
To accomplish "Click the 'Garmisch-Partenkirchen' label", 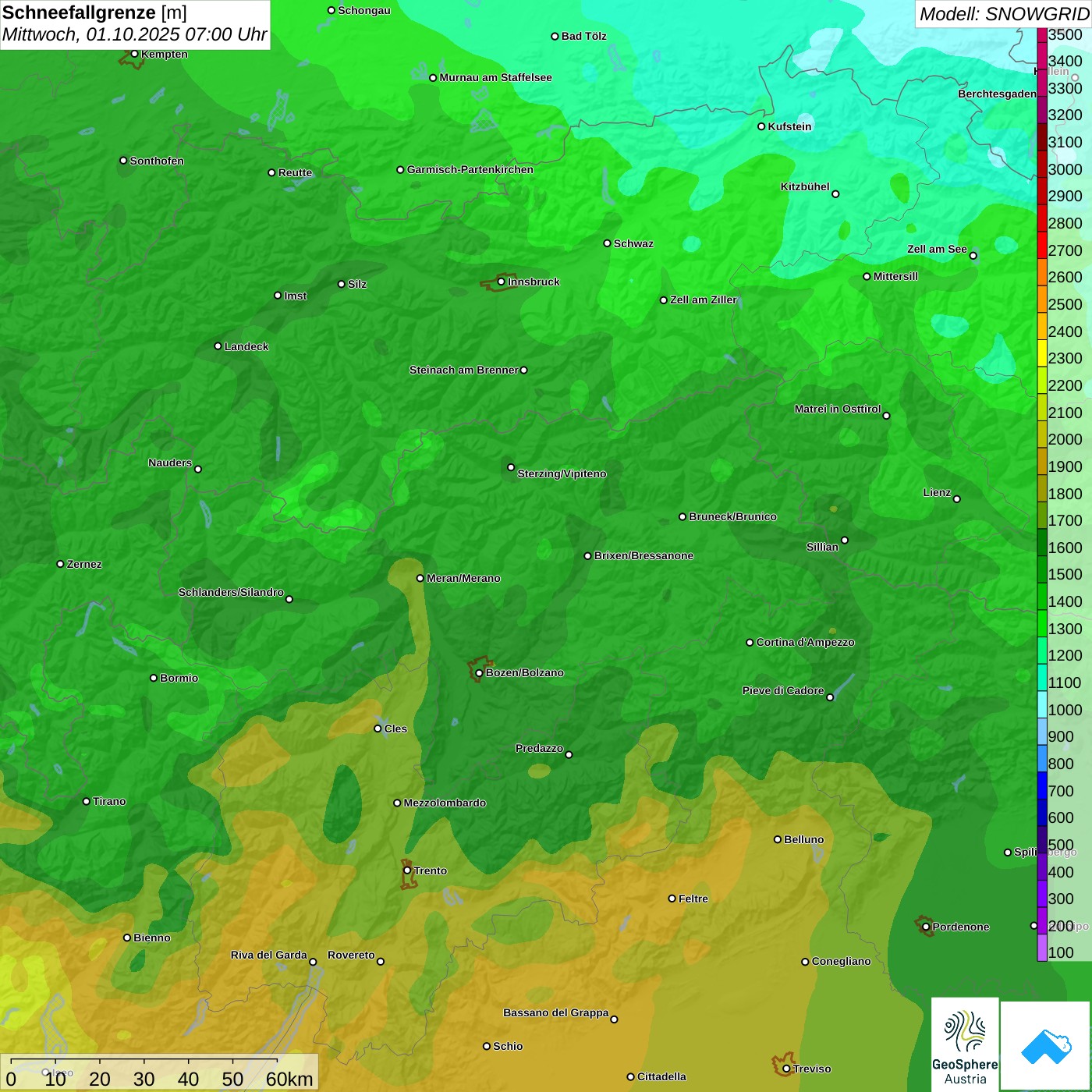I will coord(470,170).
